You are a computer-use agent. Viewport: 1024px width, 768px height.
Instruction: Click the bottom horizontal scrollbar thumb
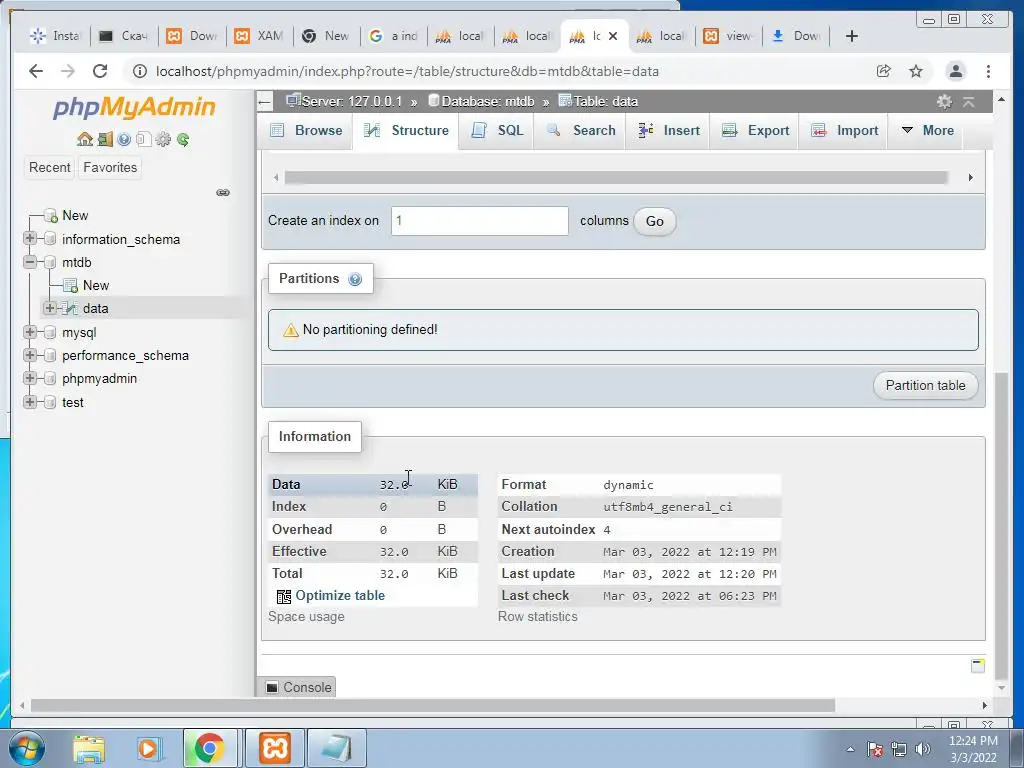433,705
